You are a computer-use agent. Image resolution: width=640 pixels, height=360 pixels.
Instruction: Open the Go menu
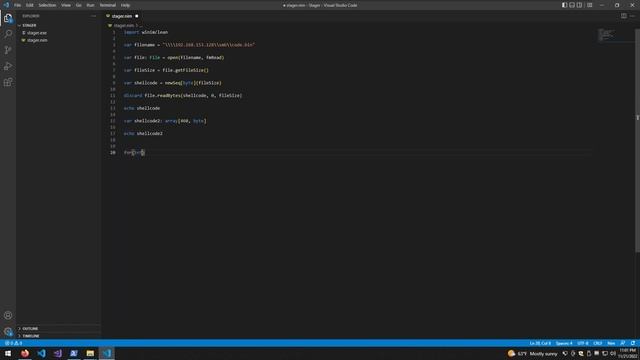79,5
